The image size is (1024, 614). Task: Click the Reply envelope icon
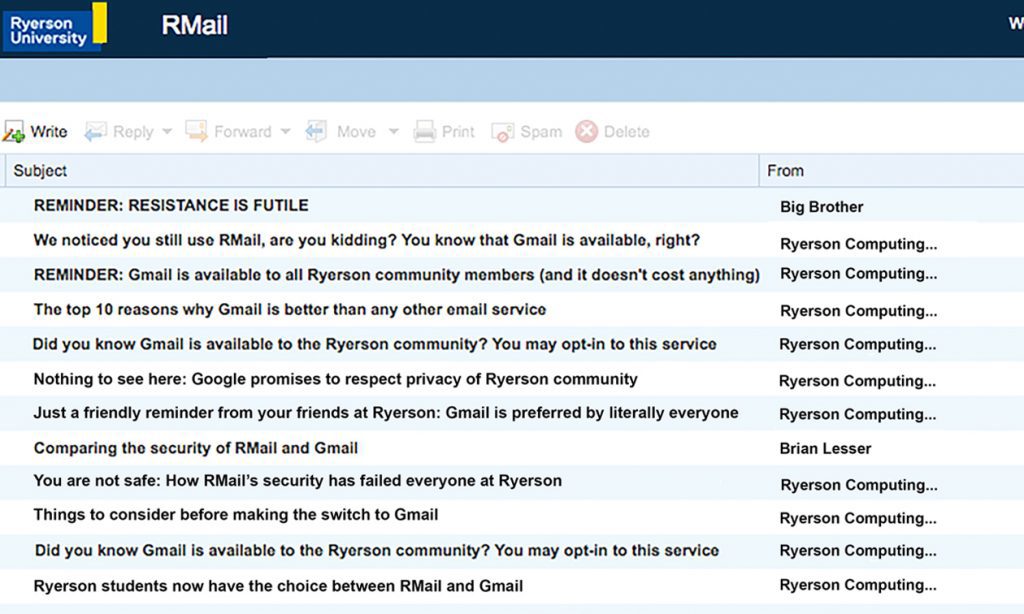point(95,131)
